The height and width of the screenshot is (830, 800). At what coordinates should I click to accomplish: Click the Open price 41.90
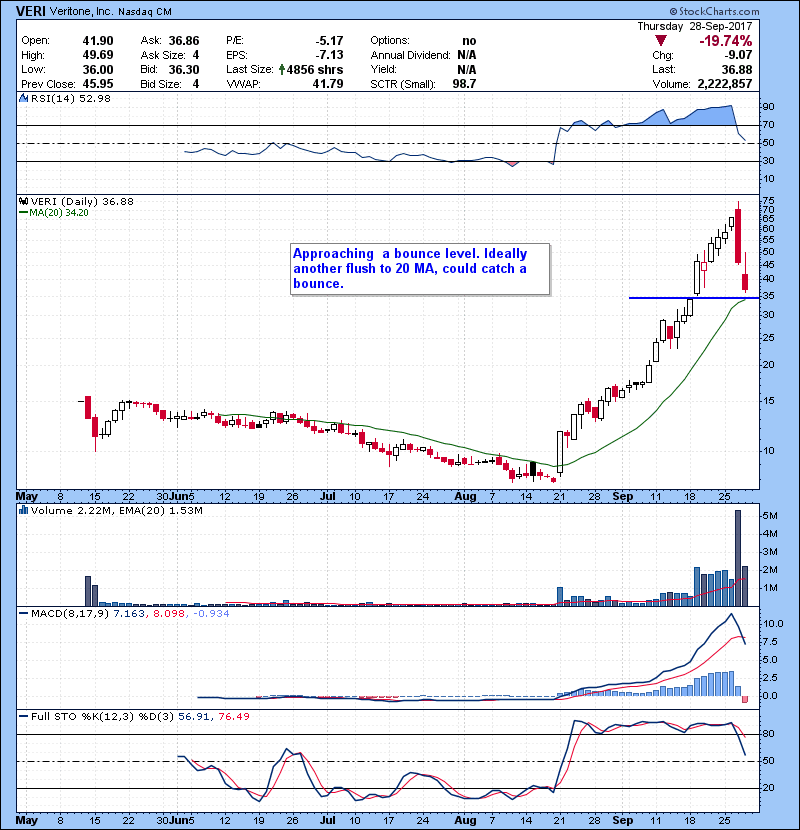98,41
